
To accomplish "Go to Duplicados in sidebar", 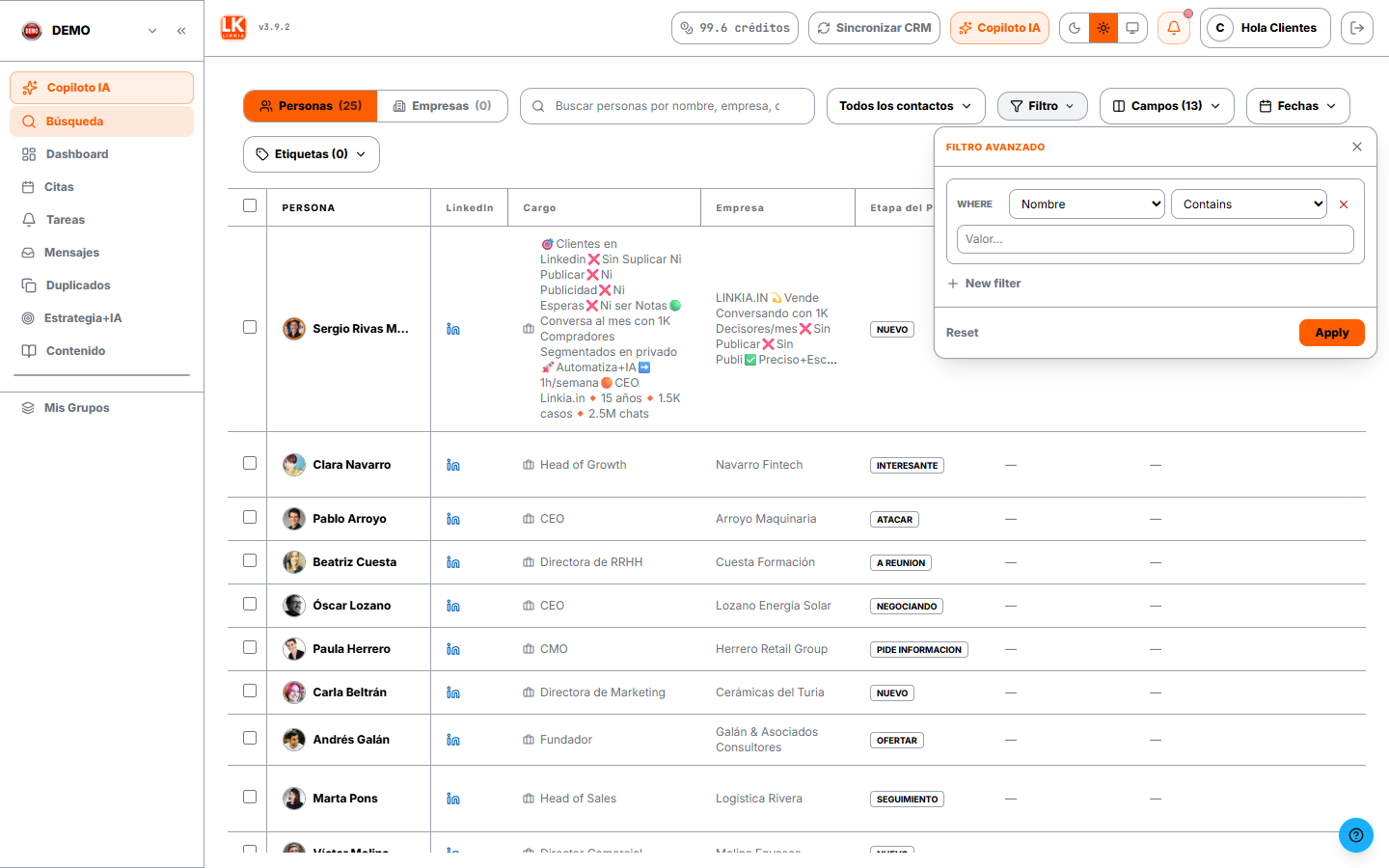I will (101, 285).
